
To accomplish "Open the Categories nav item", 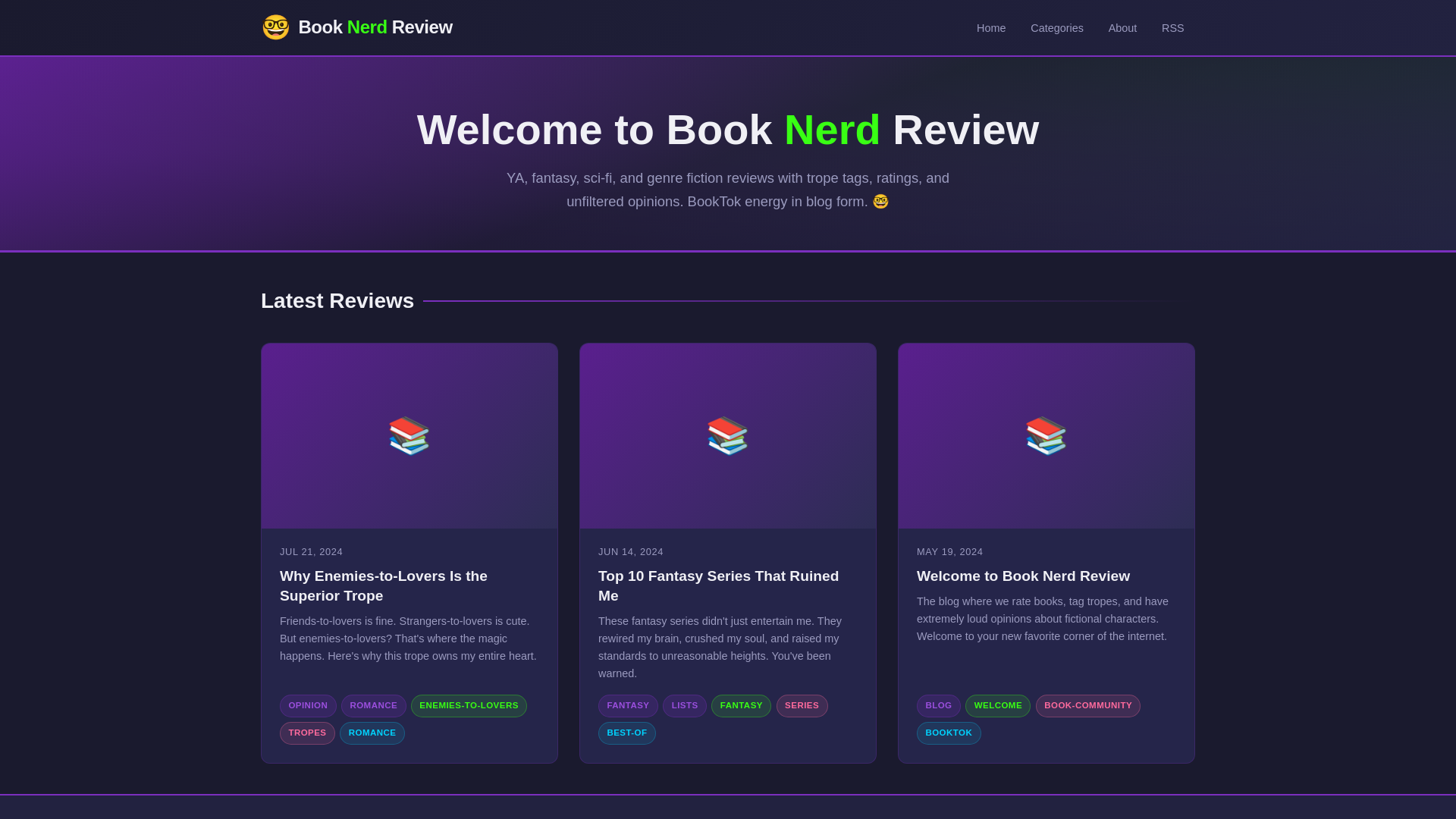I will tap(1057, 28).
